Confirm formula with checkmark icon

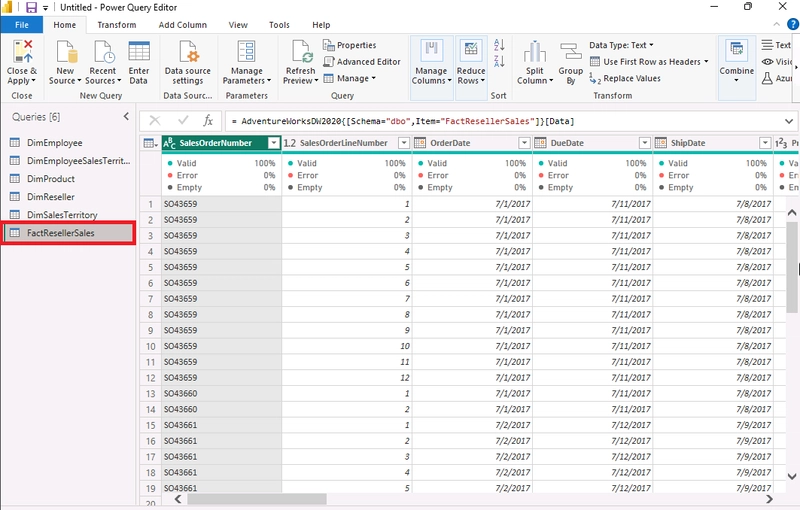click(x=183, y=121)
